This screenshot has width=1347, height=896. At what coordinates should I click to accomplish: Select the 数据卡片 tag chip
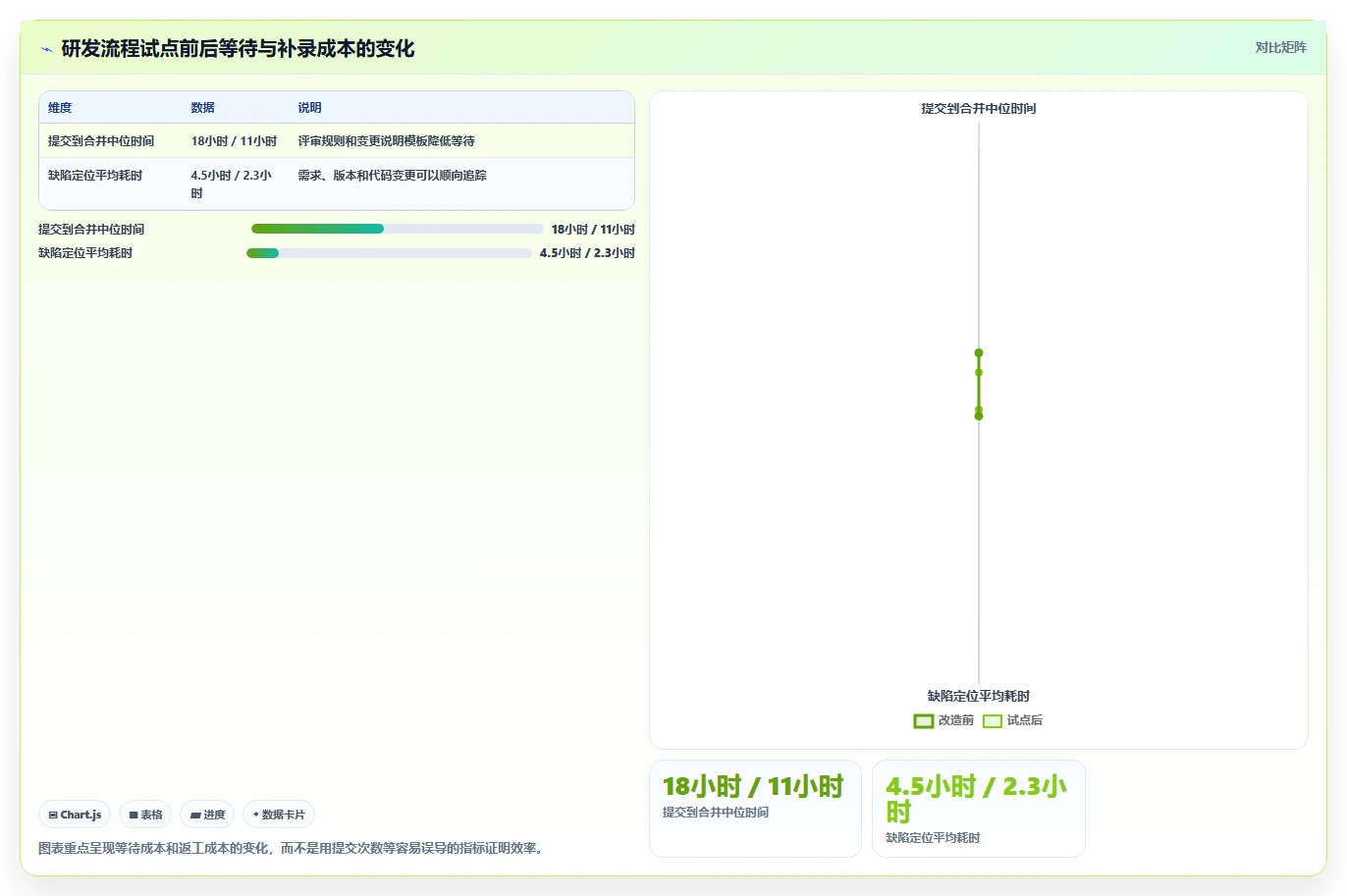(279, 815)
